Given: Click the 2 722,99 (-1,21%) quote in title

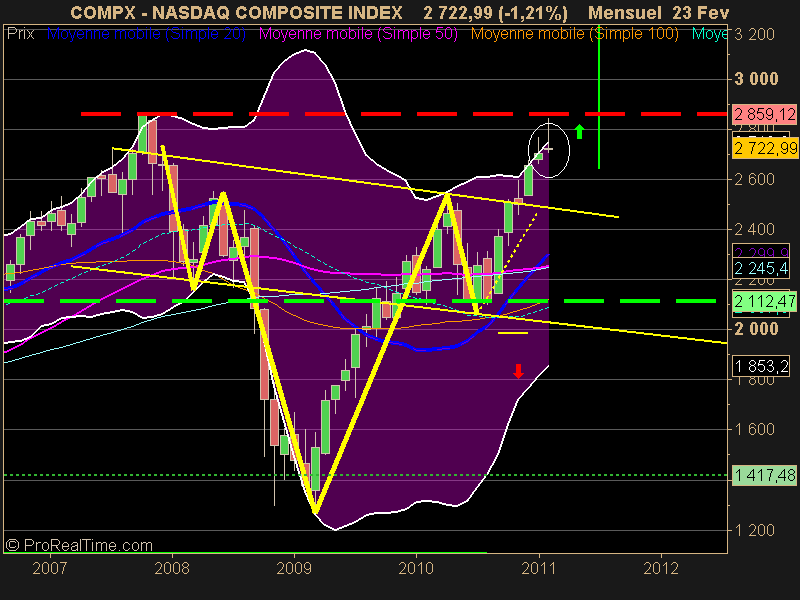Looking at the screenshot, I should (495, 12).
